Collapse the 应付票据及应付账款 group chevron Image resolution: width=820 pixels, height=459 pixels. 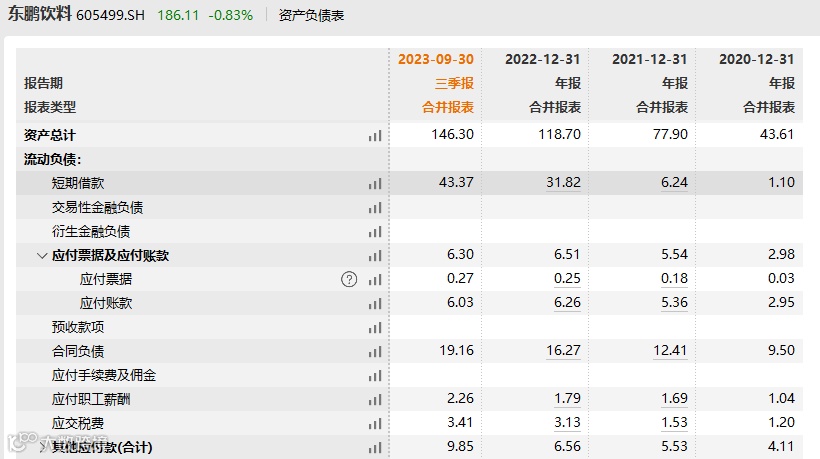pyautogui.click(x=42, y=256)
